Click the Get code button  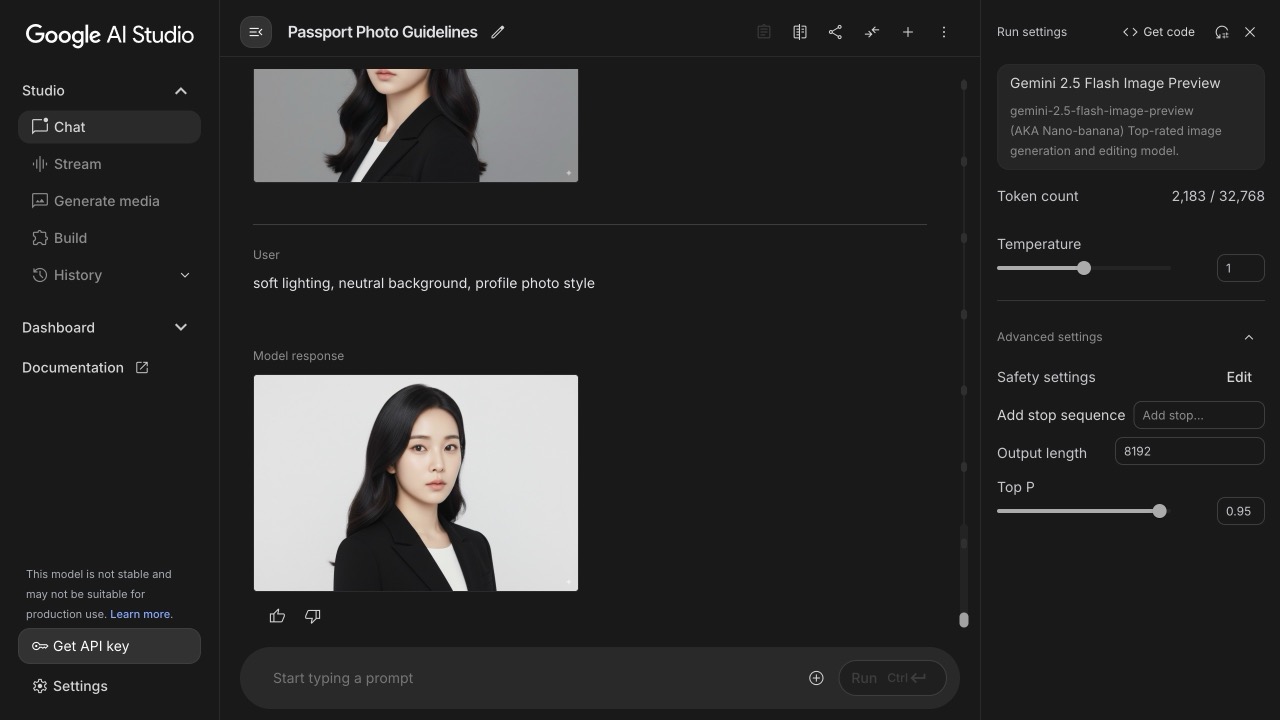[x=1159, y=32]
